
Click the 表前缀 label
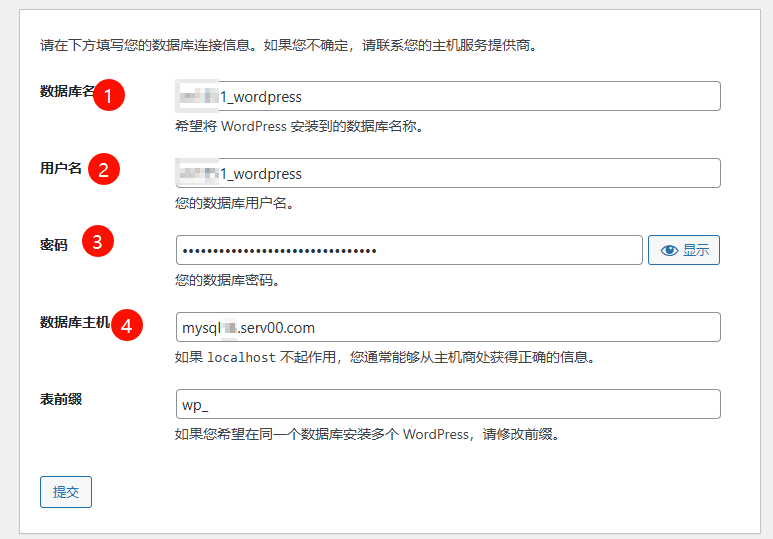coord(61,399)
